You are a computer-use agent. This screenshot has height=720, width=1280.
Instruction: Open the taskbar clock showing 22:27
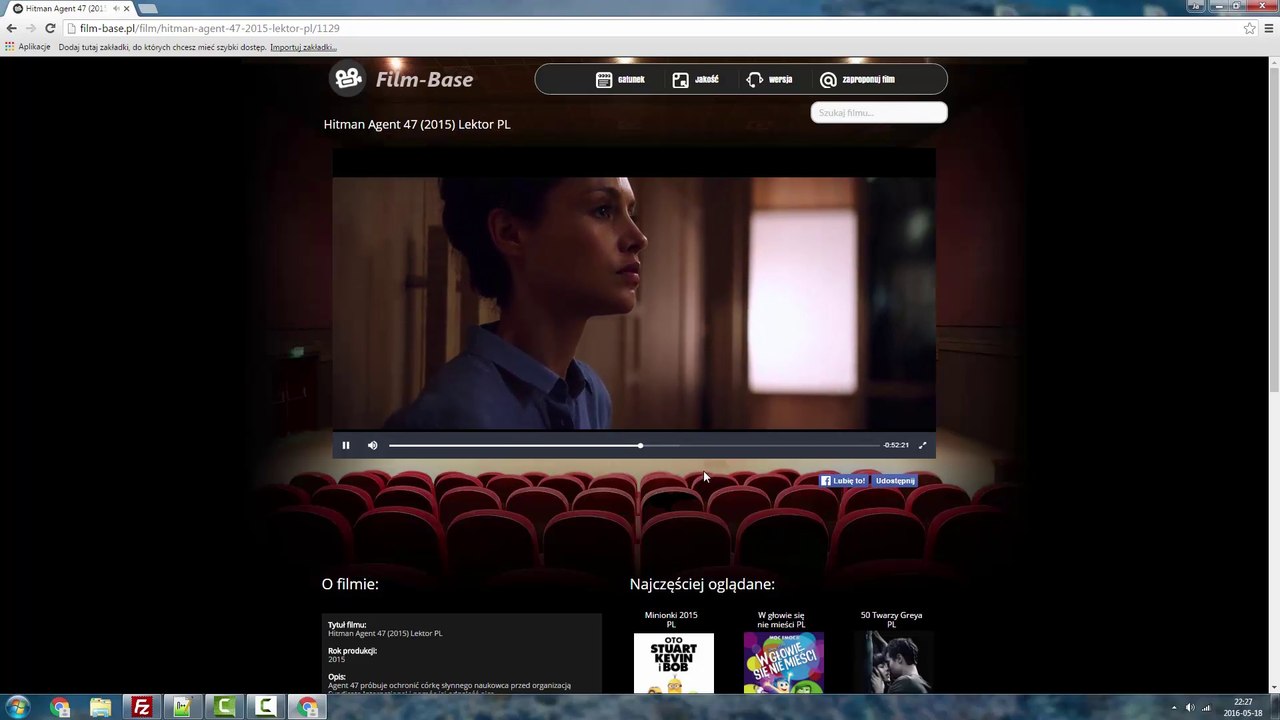click(1243, 707)
